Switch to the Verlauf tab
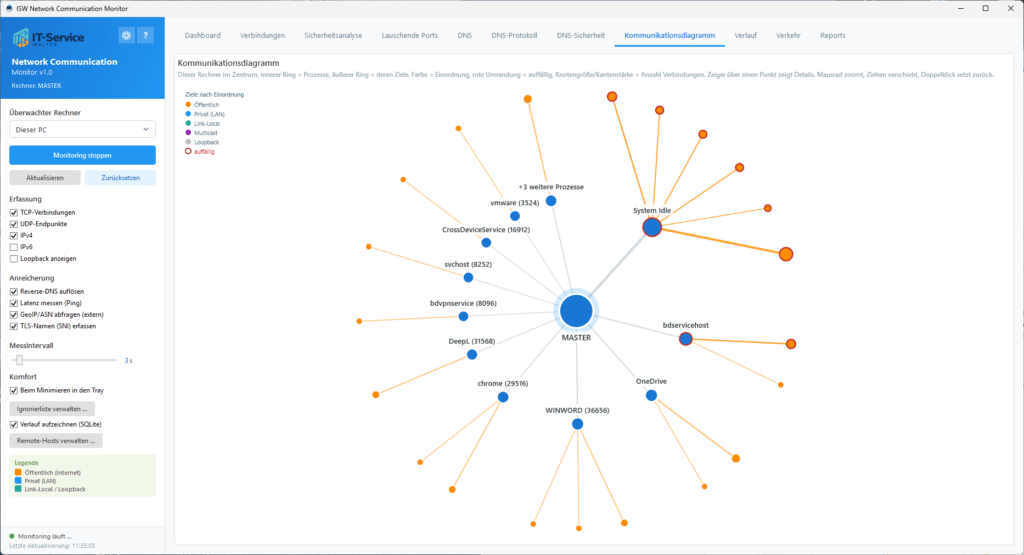 (745, 35)
